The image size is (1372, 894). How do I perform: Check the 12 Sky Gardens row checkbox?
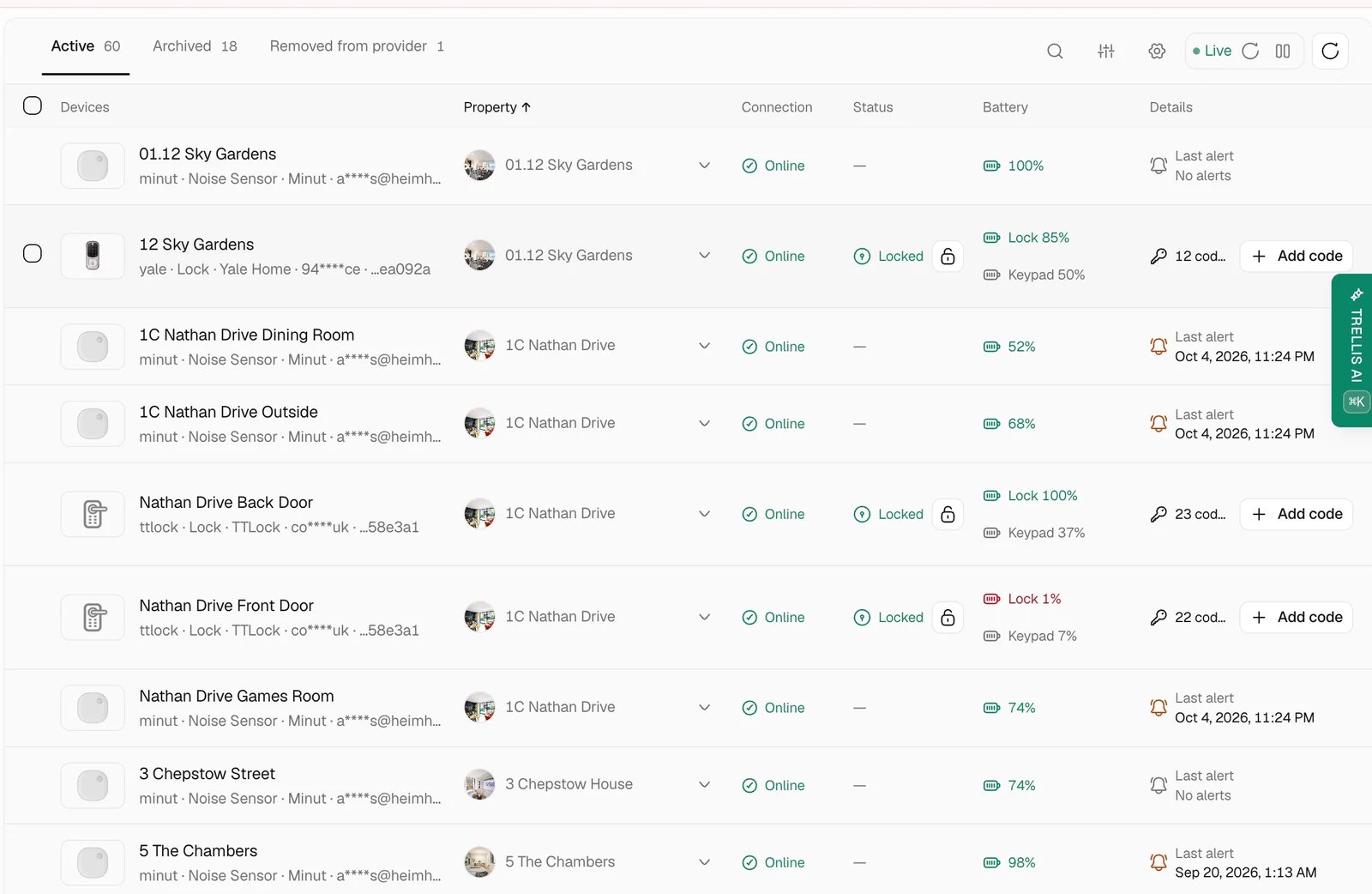point(33,253)
